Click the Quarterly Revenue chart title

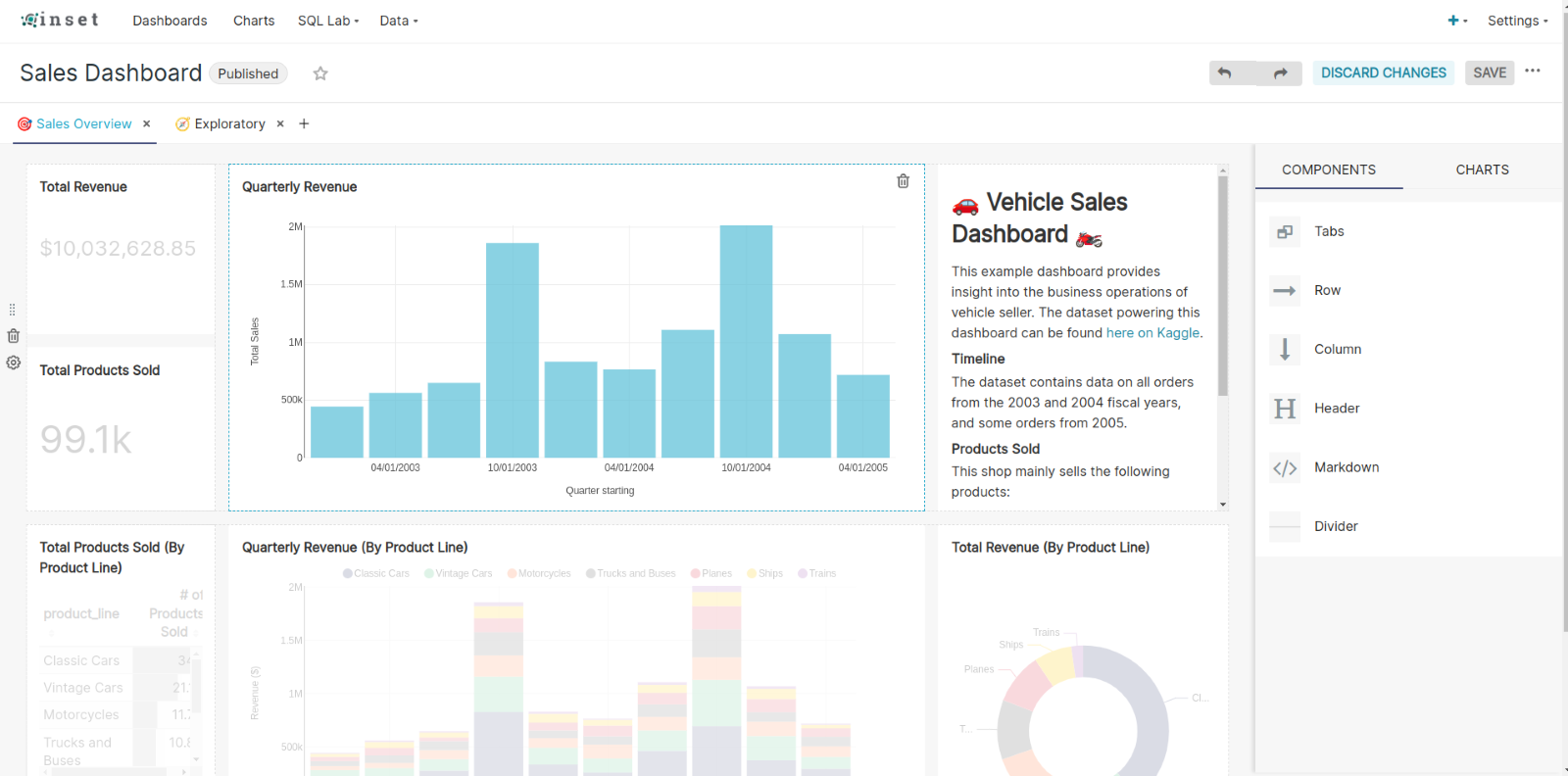pos(299,186)
